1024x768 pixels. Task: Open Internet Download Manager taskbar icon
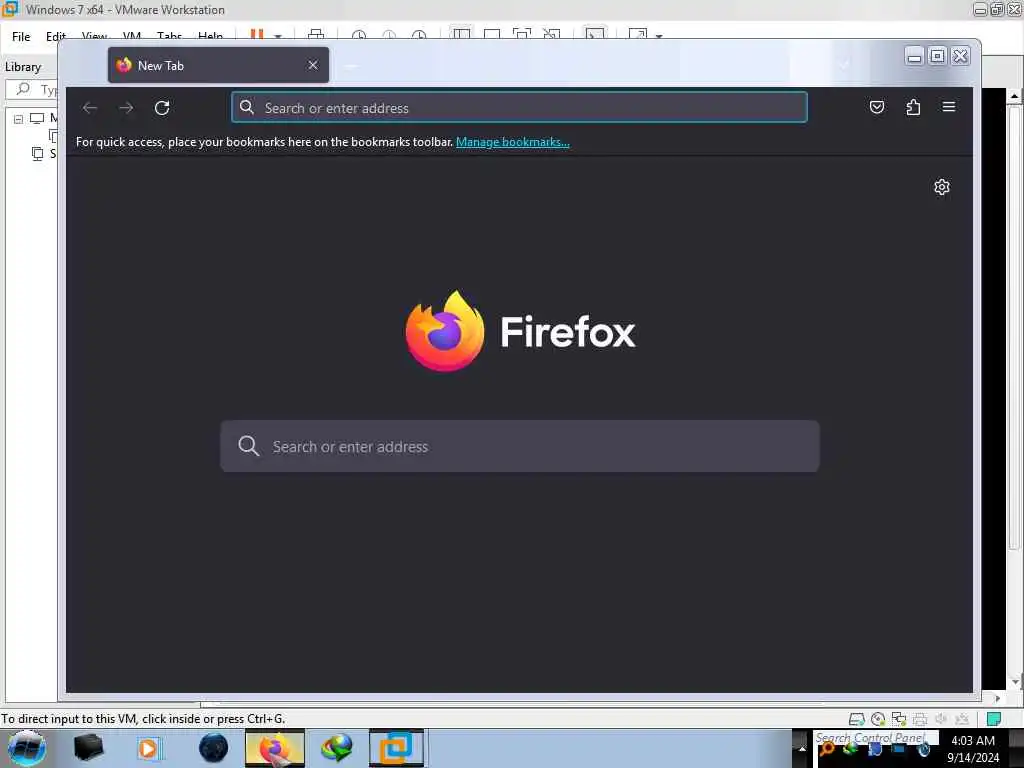point(336,748)
